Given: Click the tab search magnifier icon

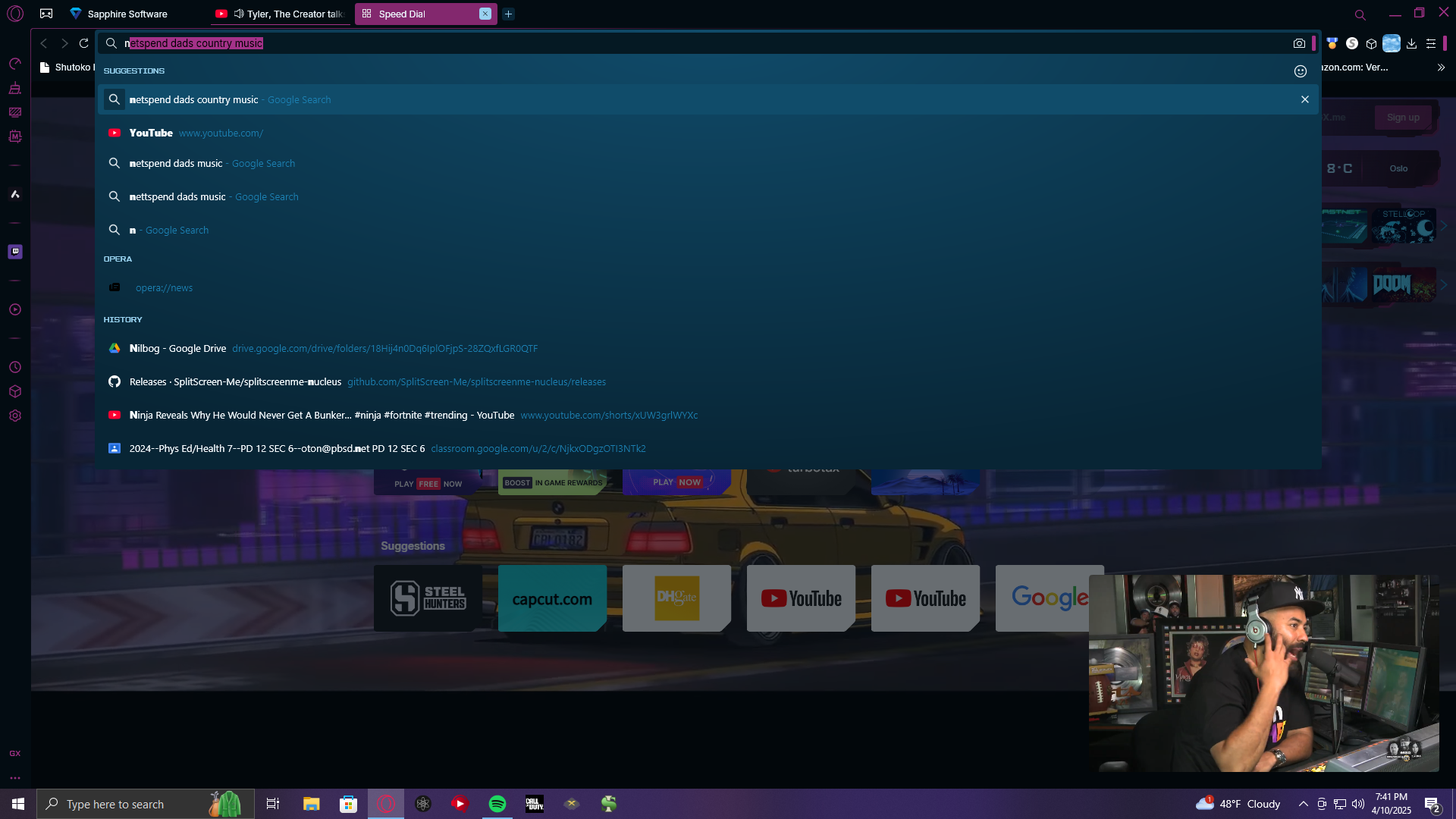Looking at the screenshot, I should click(1360, 14).
